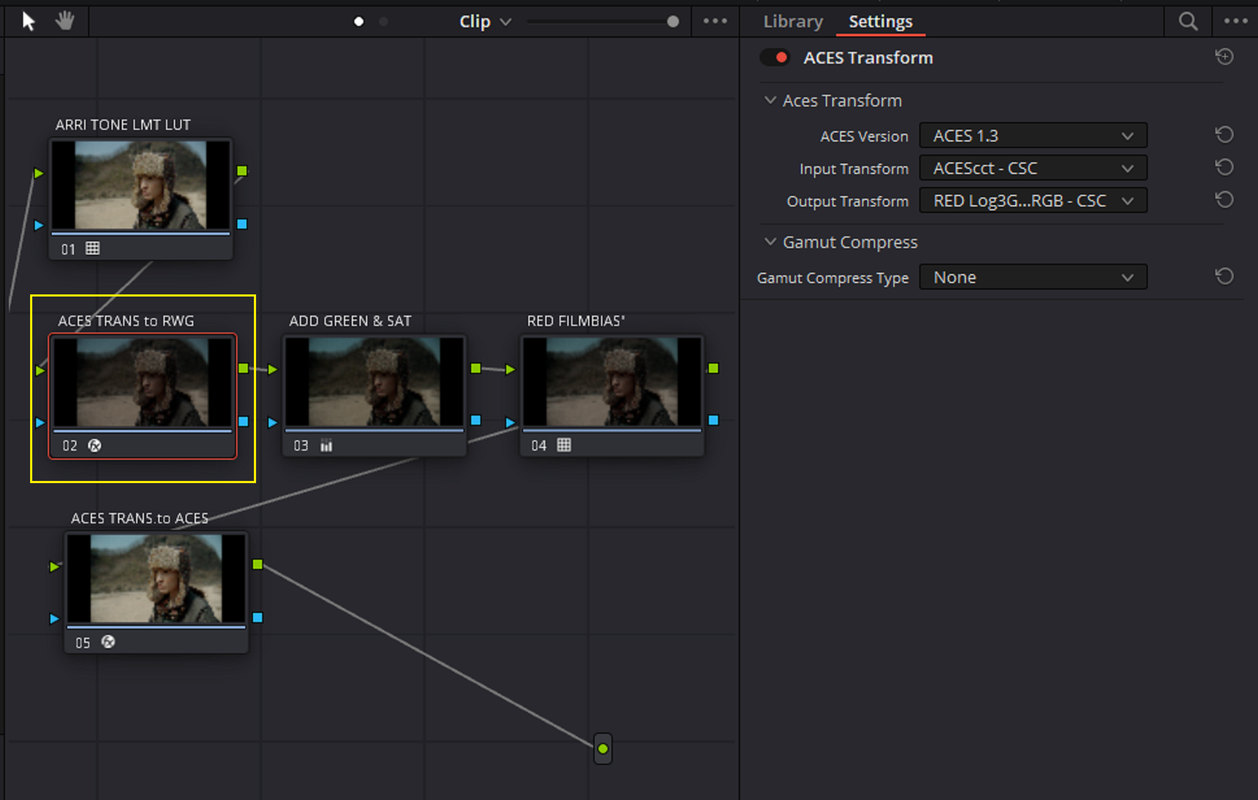Reset the ACES Version setting
Viewport: 1258px width, 800px height.
(x=1224, y=135)
